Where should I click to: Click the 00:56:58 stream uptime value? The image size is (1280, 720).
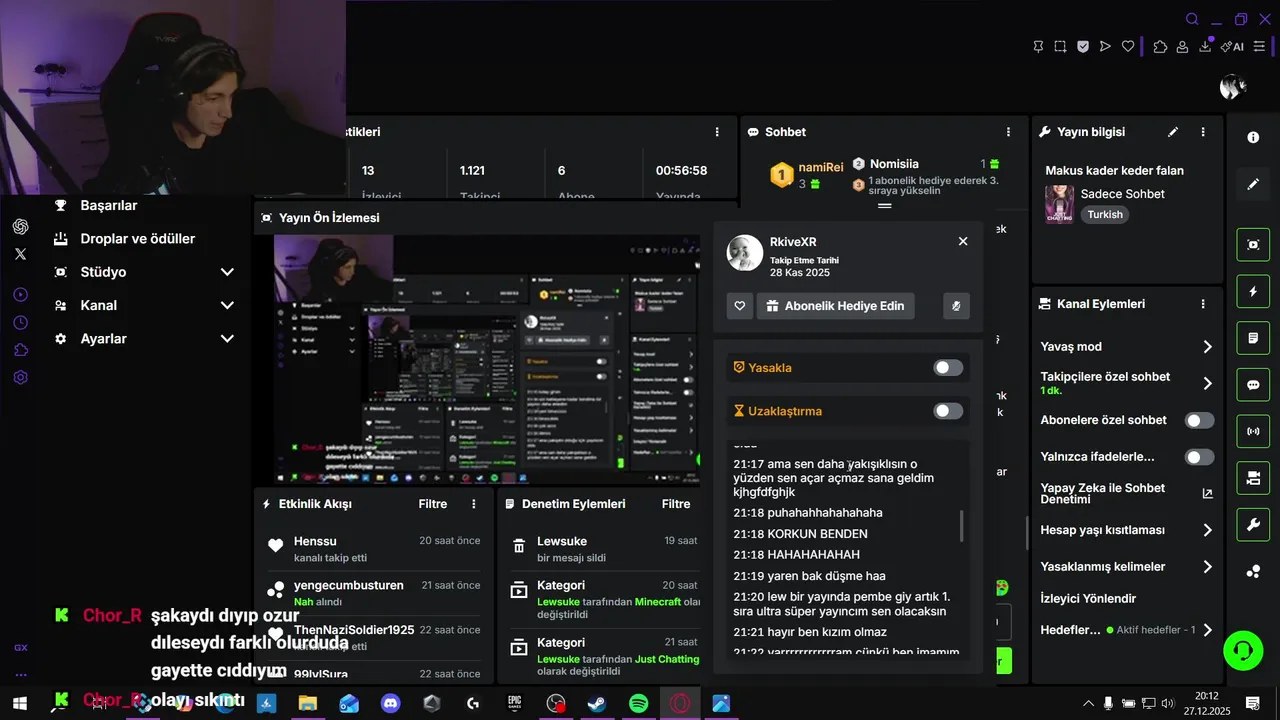tap(681, 171)
